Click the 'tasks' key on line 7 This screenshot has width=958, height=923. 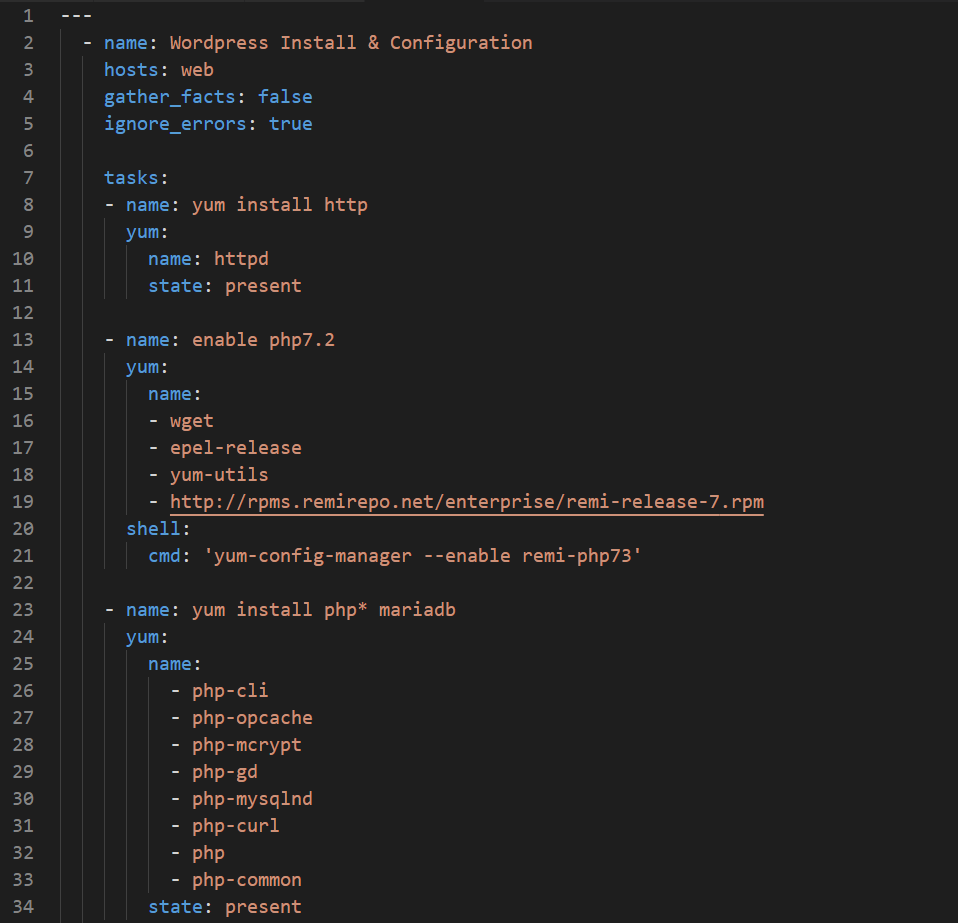pos(131,178)
